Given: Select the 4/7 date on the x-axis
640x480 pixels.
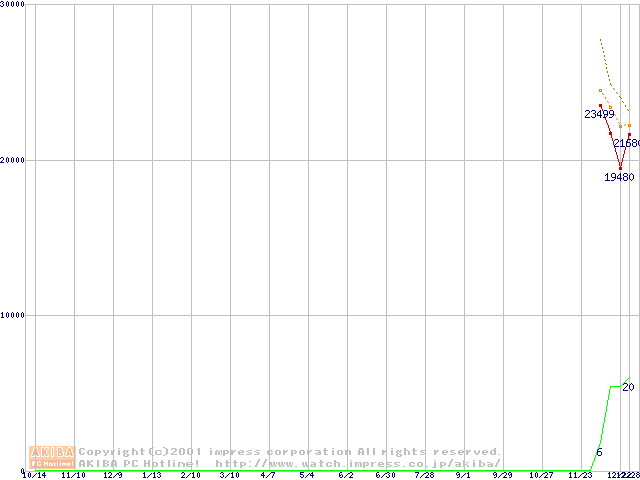Looking at the screenshot, I should [x=268, y=475].
